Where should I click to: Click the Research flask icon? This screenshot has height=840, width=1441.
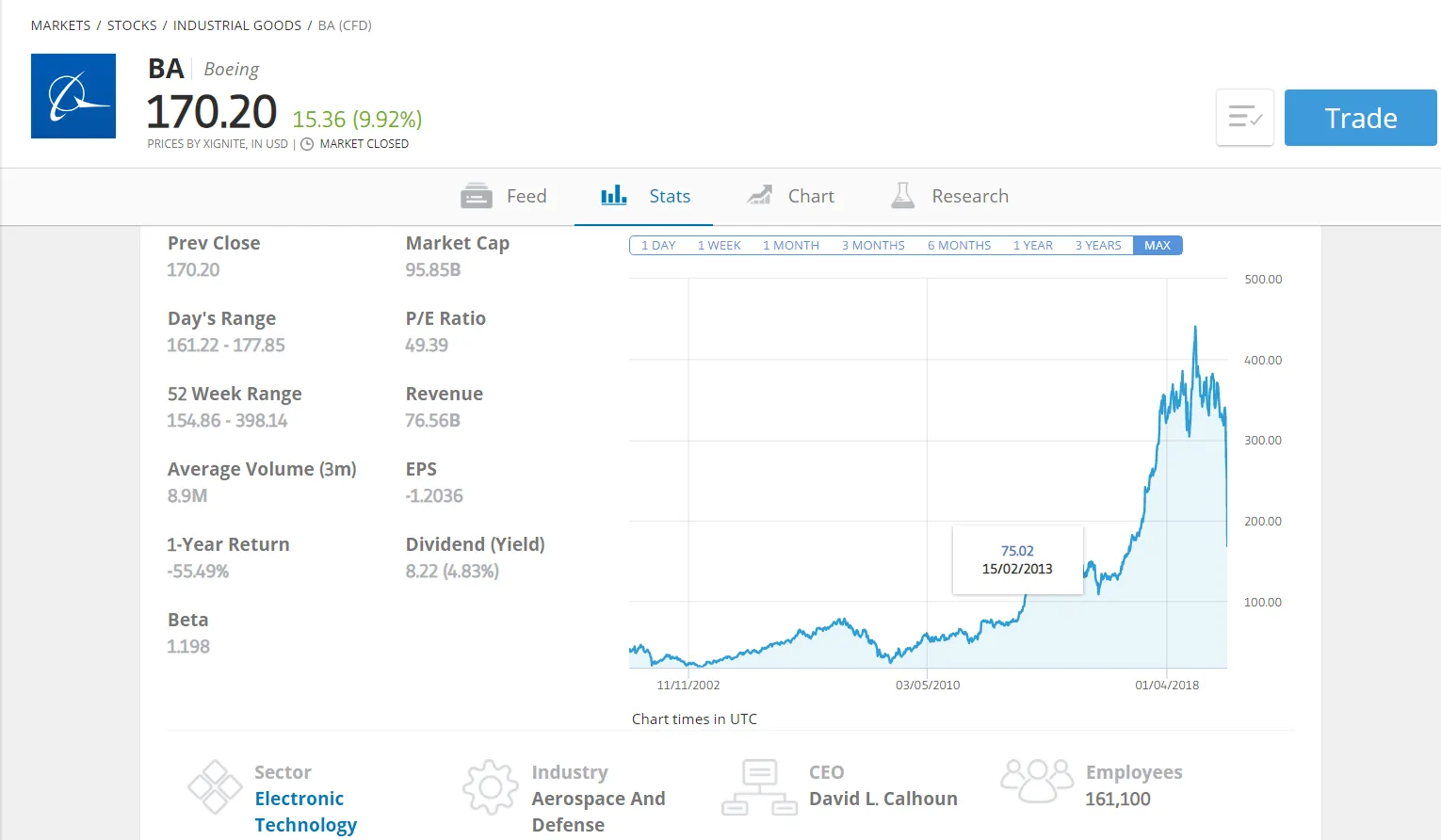[903, 195]
